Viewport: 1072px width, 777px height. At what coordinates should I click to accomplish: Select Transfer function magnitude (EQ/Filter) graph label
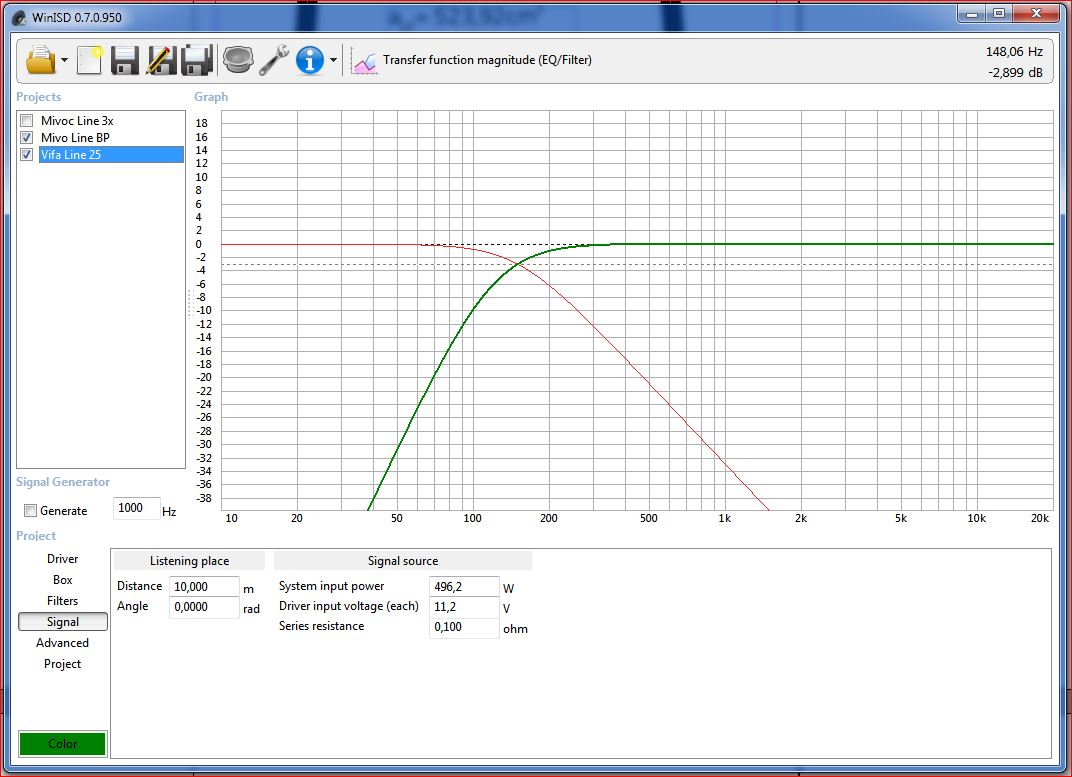tap(487, 59)
